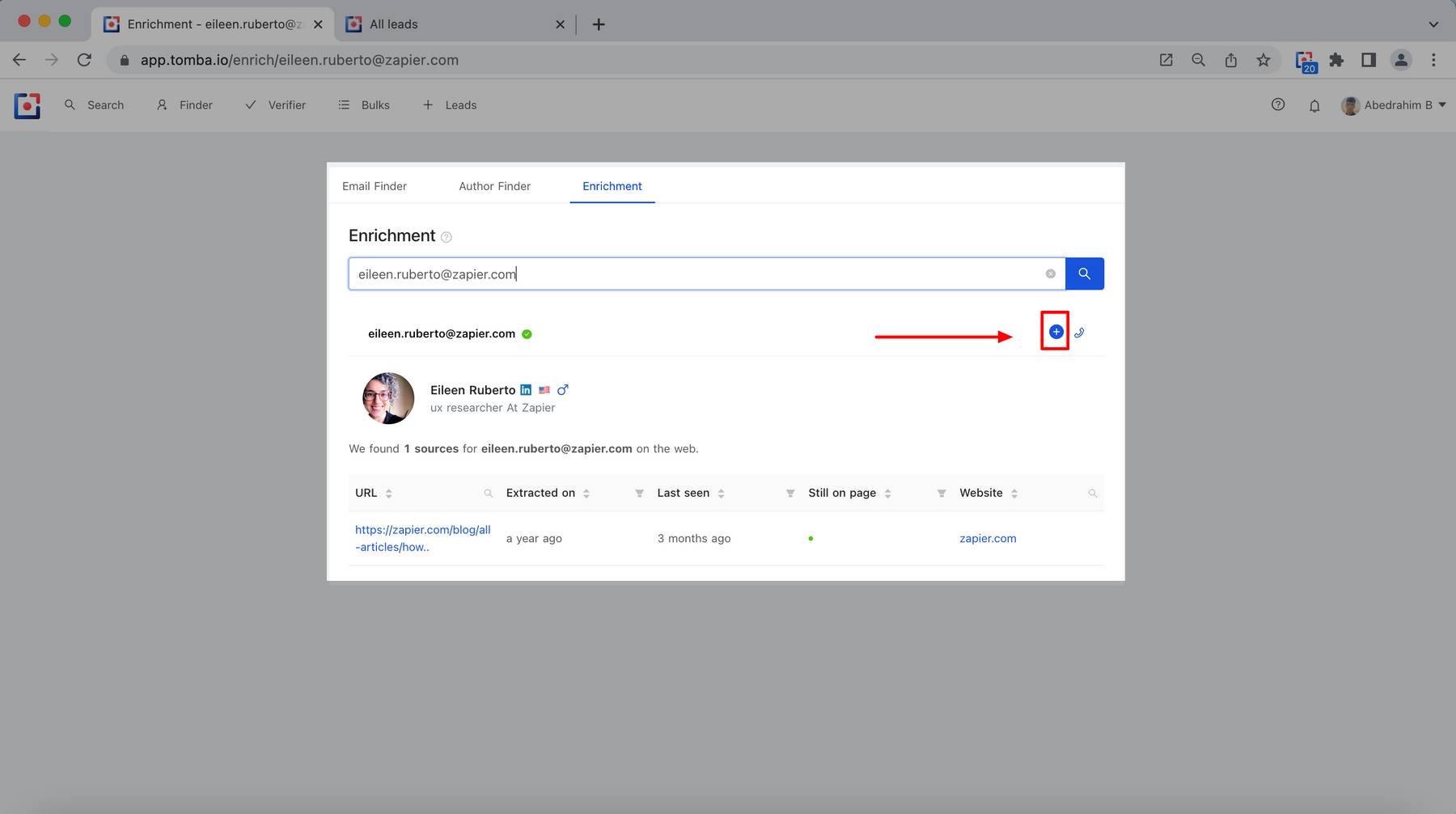Filter the Still on page column
The width and height of the screenshot is (1456, 814).
(x=942, y=494)
